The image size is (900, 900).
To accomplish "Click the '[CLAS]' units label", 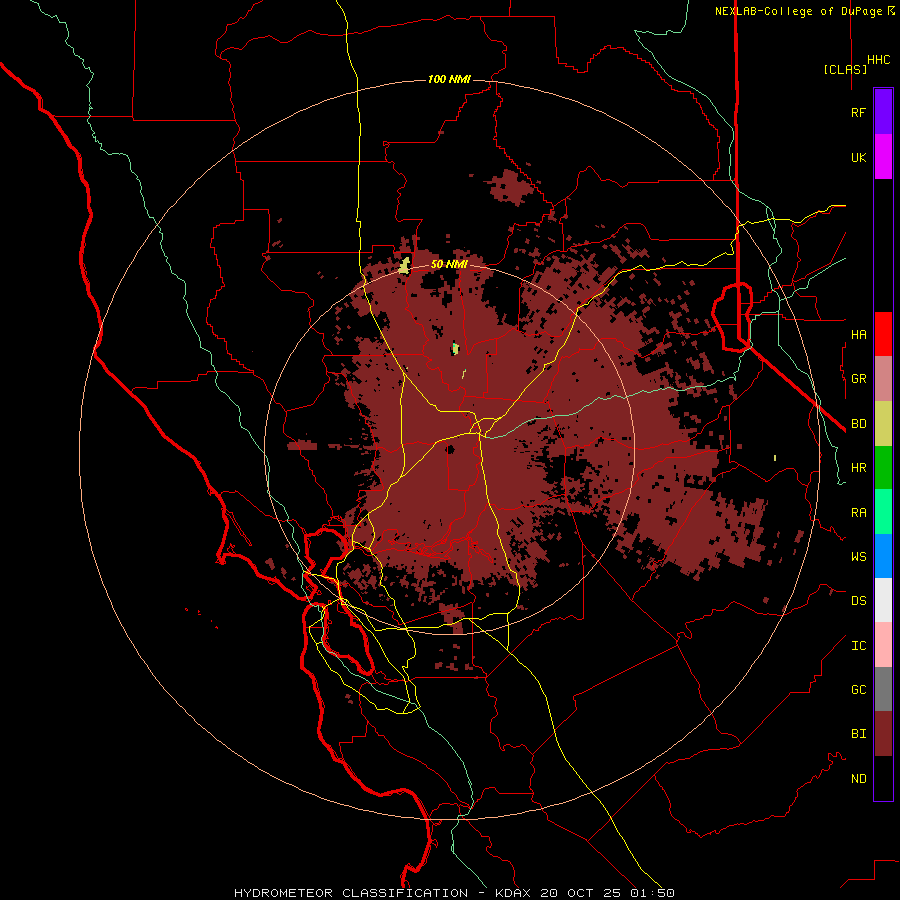I will point(845,69).
